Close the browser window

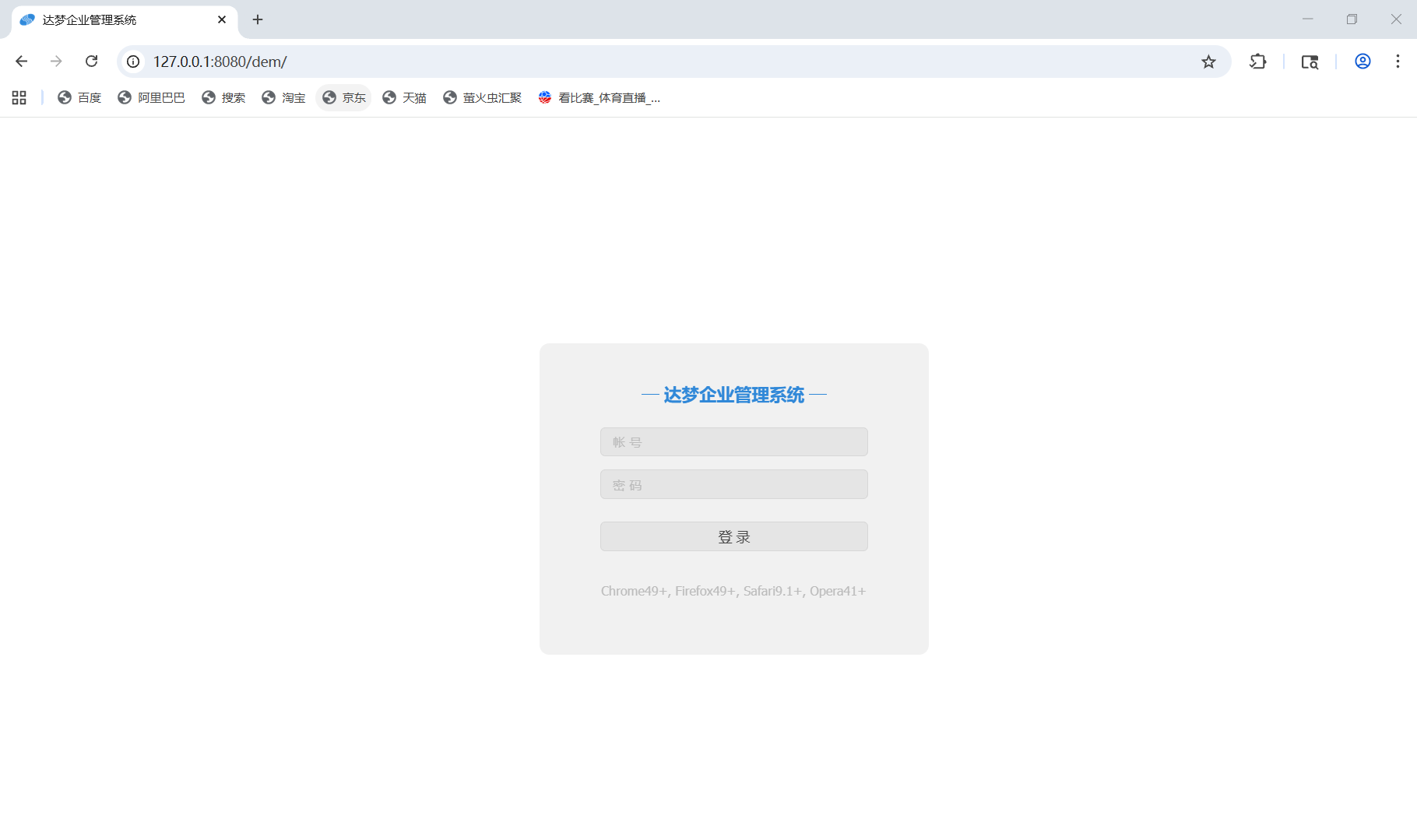tap(1396, 19)
